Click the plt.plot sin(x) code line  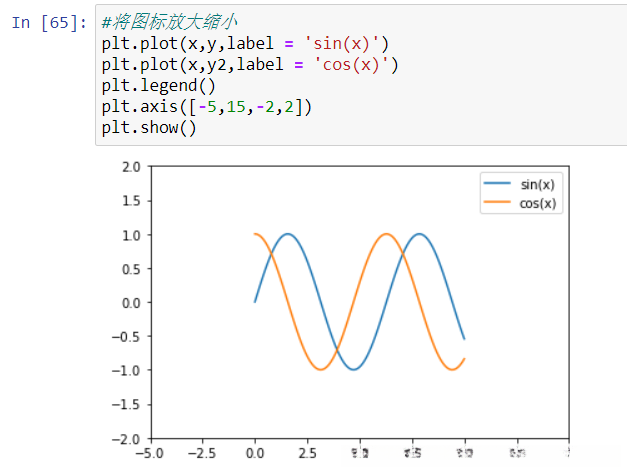tap(245, 44)
